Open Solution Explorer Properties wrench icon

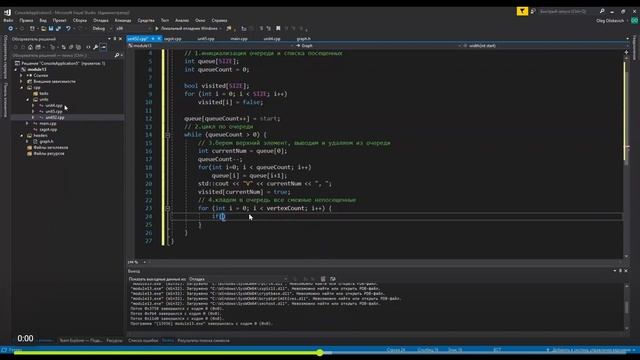[96, 47]
